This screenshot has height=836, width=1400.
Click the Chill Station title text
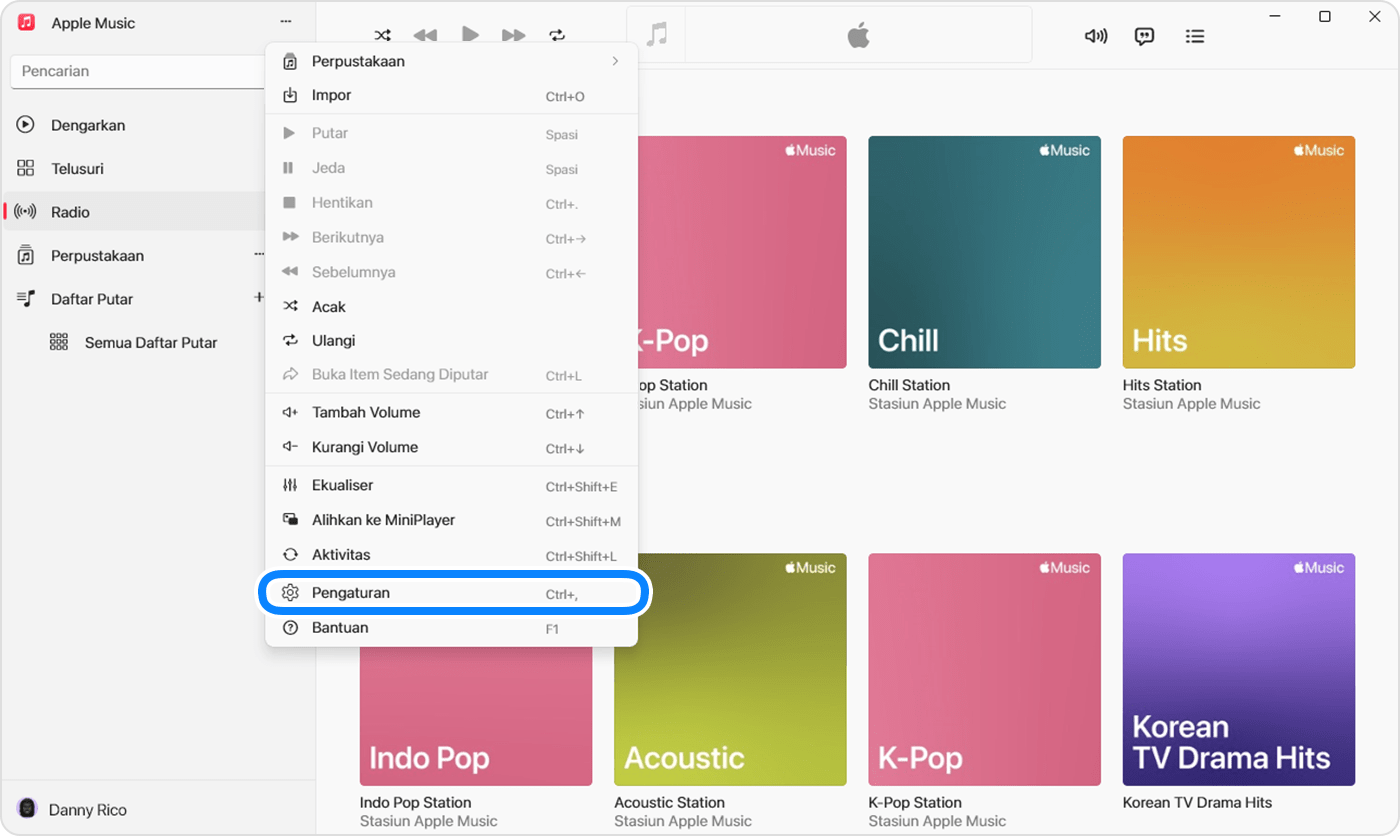(909, 385)
